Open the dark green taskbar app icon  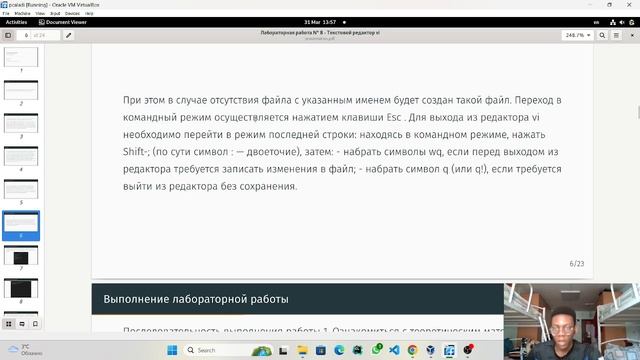coord(358,350)
